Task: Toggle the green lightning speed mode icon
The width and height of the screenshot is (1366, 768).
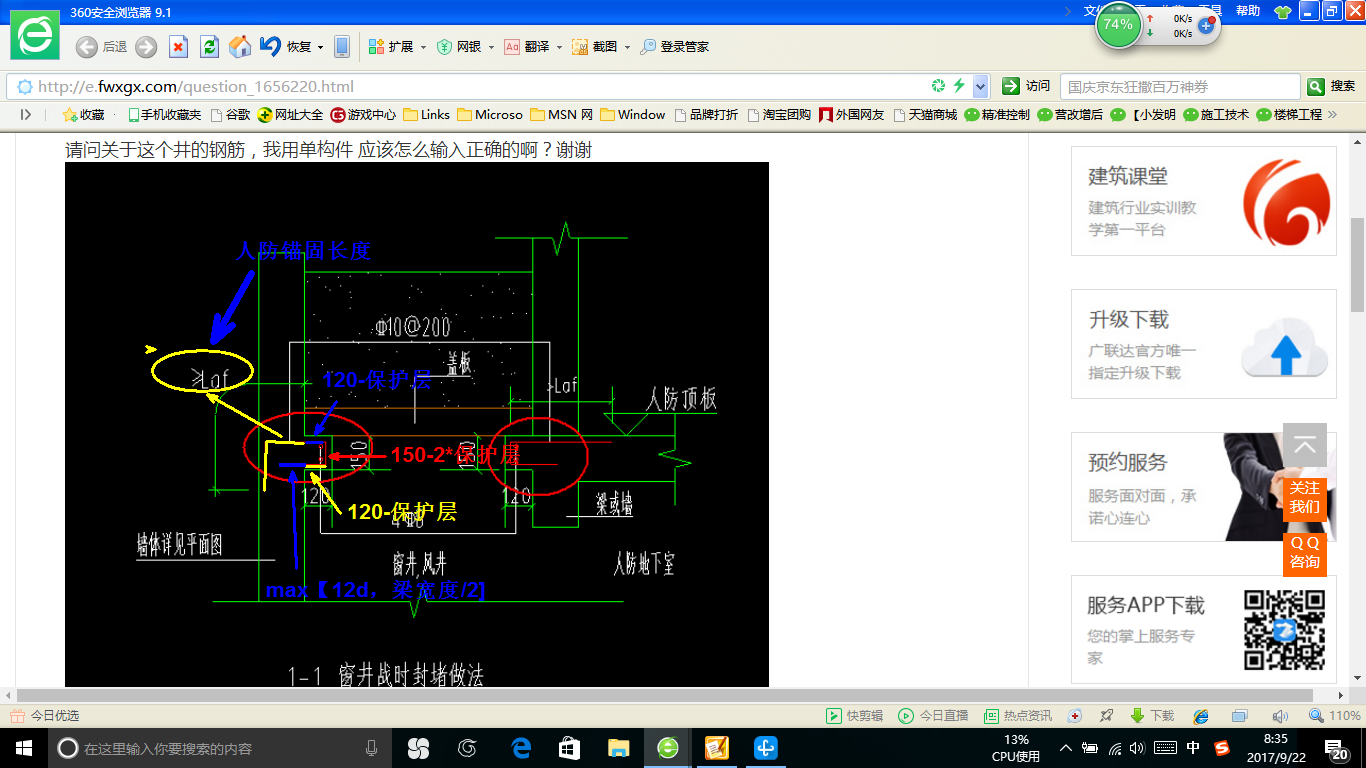Action: (960, 86)
